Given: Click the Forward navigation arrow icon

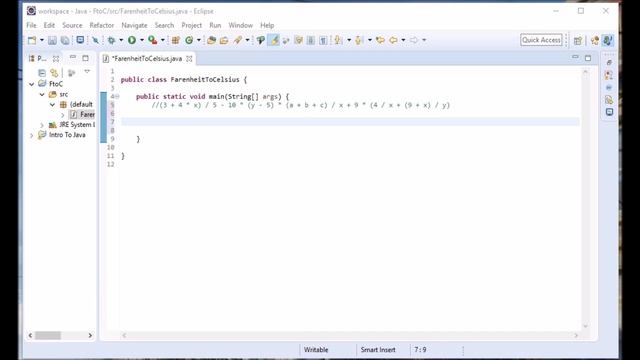Looking at the screenshot, I should (x=414, y=40).
